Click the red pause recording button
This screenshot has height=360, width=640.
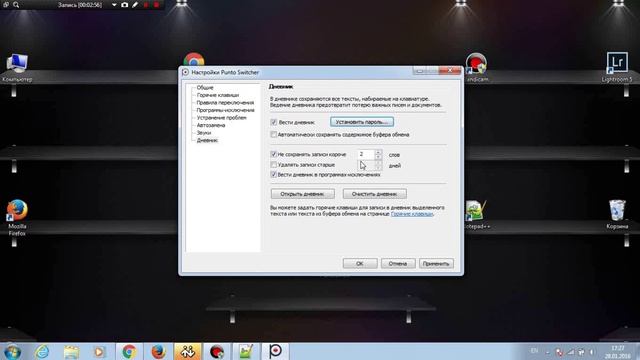click(x=146, y=5)
